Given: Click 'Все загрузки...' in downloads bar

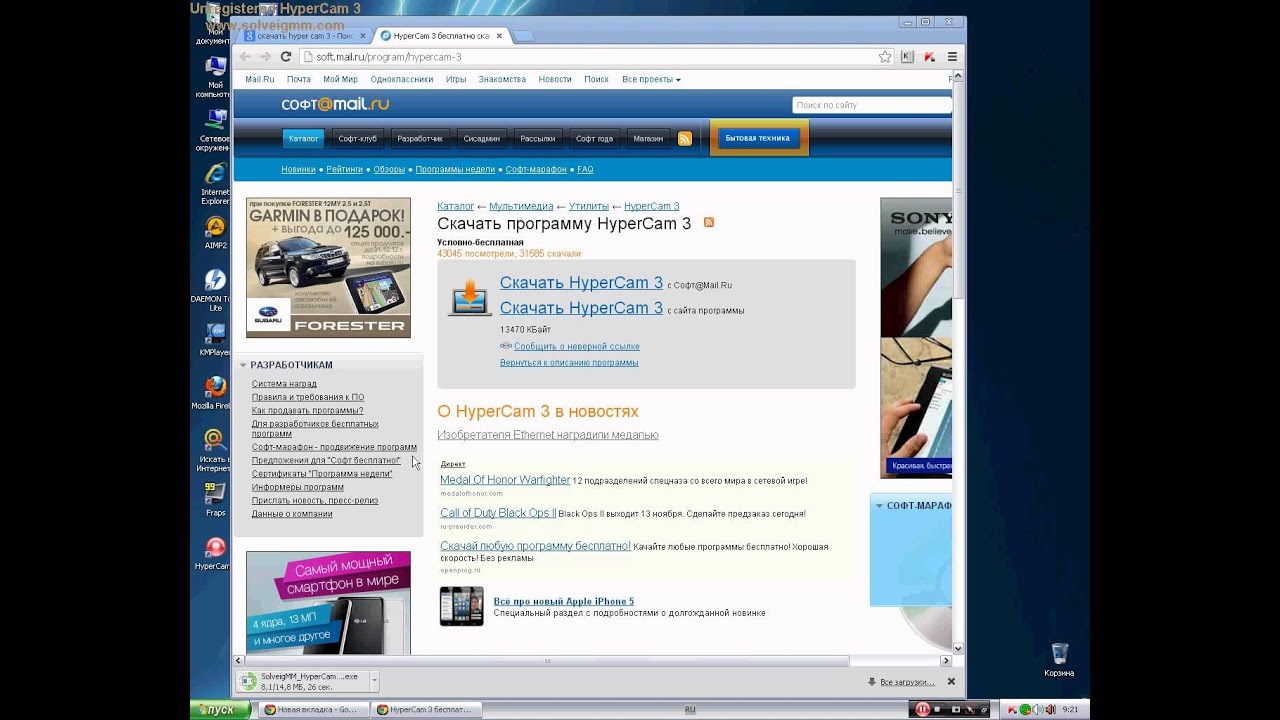Looking at the screenshot, I should 907,682.
